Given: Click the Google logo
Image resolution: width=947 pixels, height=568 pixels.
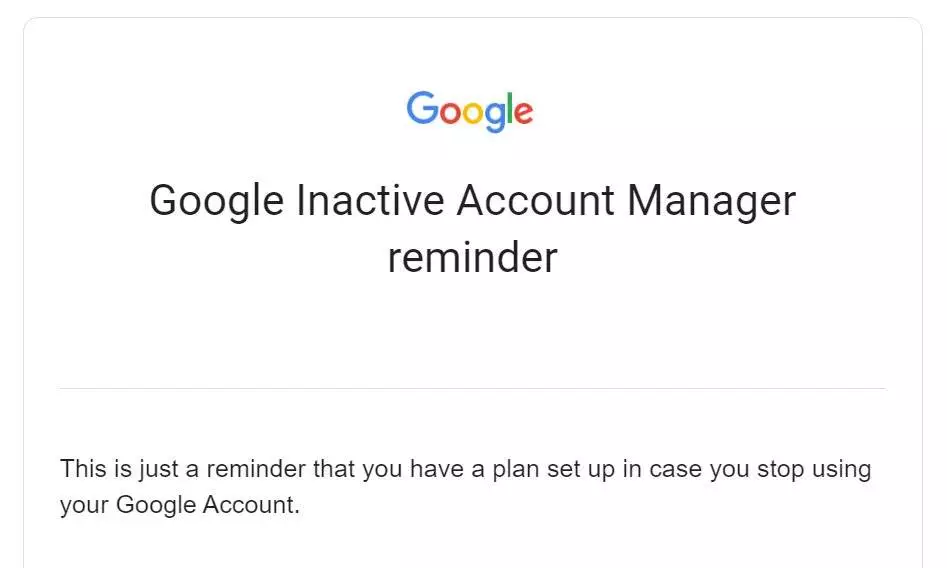Looking at the screenshot, I should coord(470,111).
